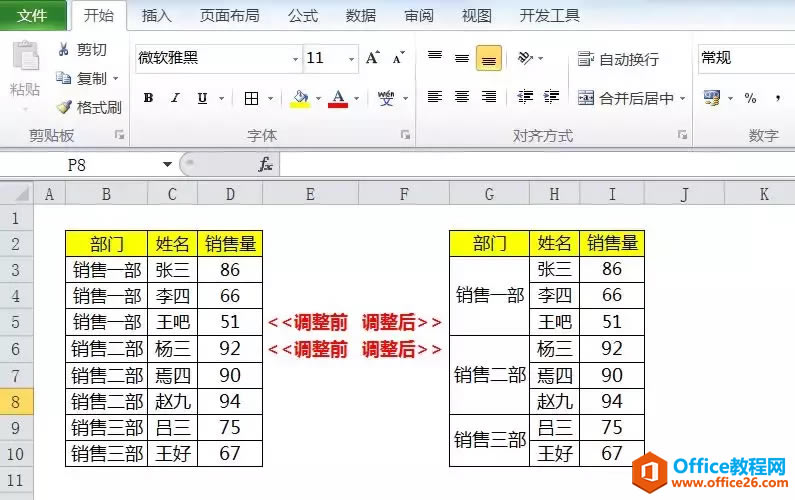Screen dimensions: 795x500
Task: Click the Cut (剪切) scissors icon
Action: click(x=63, y=49)
